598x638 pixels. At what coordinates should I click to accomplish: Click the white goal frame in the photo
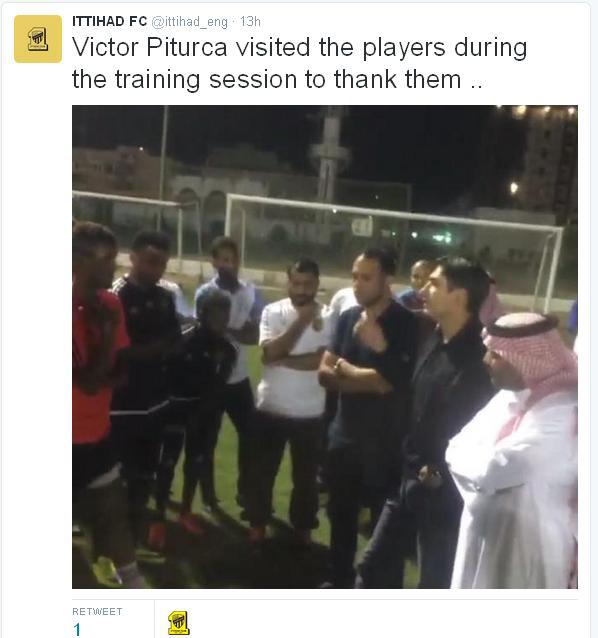pos(394,244)
